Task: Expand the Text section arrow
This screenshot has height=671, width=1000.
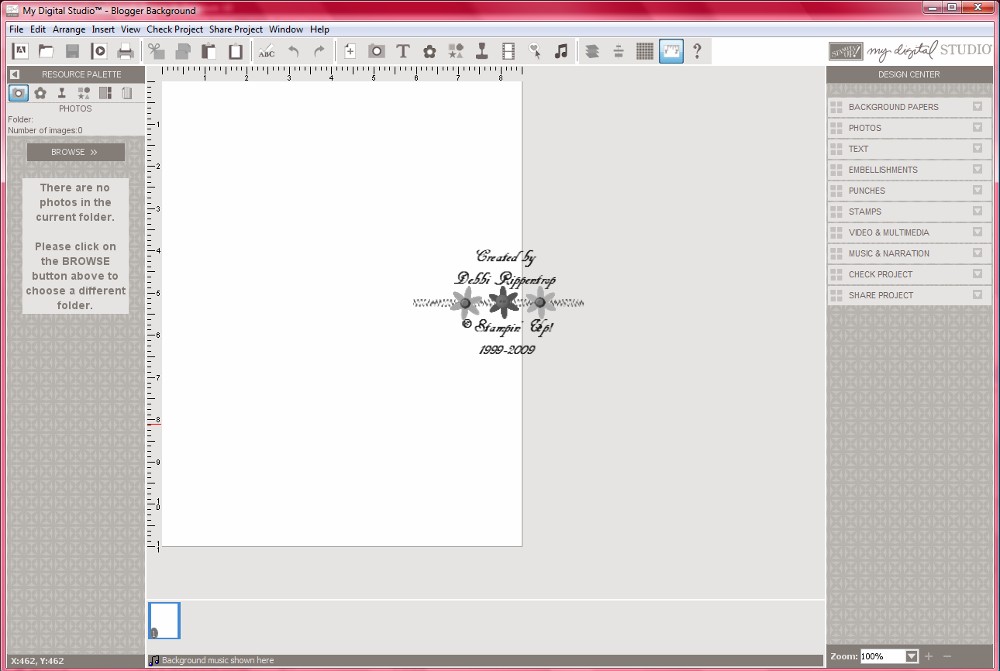Action: coord(977,149)
